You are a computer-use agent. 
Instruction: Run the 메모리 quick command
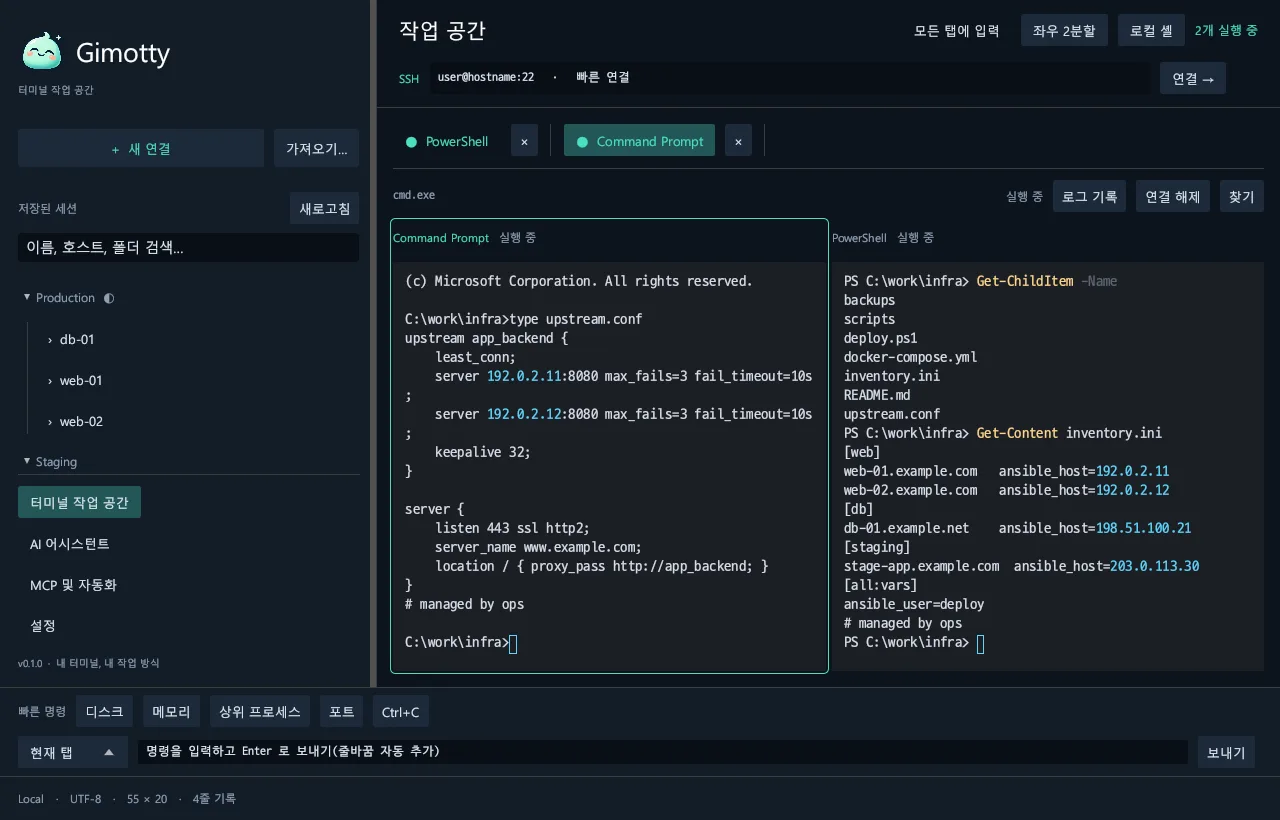[x=171, y=711]
